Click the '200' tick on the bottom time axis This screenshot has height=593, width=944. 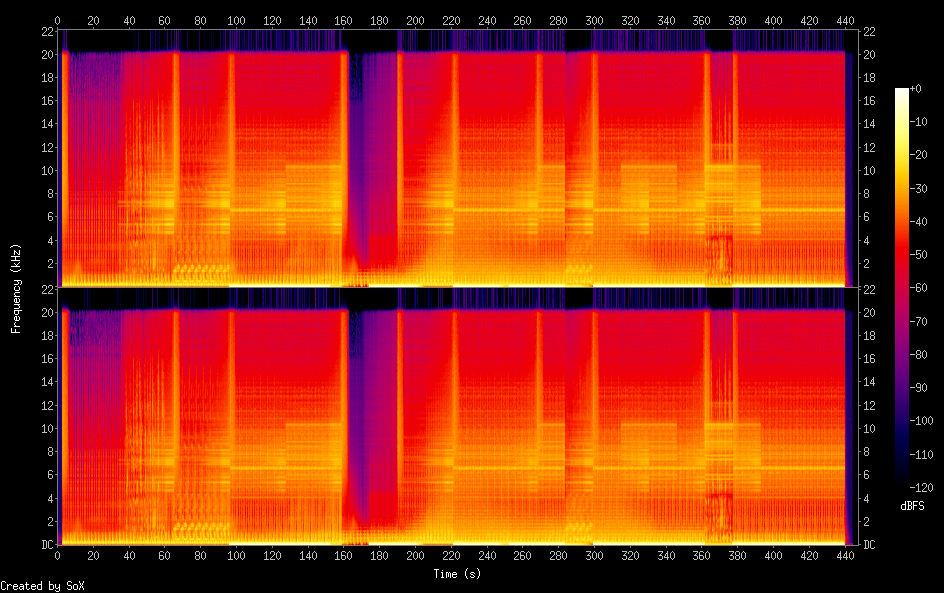(x=416, y=557)
